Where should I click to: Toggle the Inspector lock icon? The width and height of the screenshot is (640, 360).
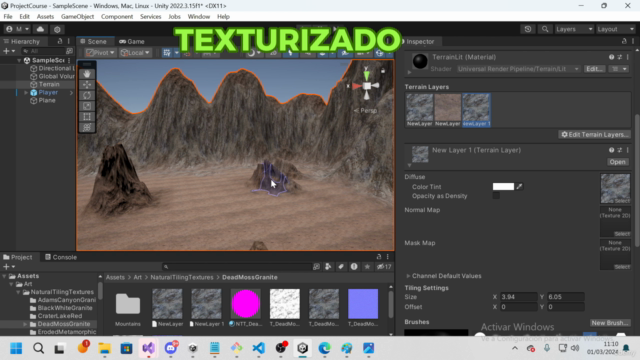pos(624,41)
